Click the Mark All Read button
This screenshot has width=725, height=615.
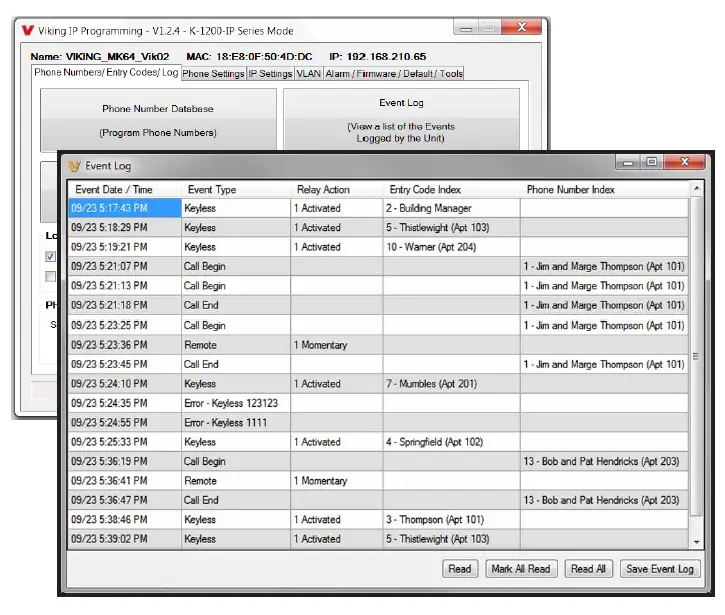click(520, 569)
